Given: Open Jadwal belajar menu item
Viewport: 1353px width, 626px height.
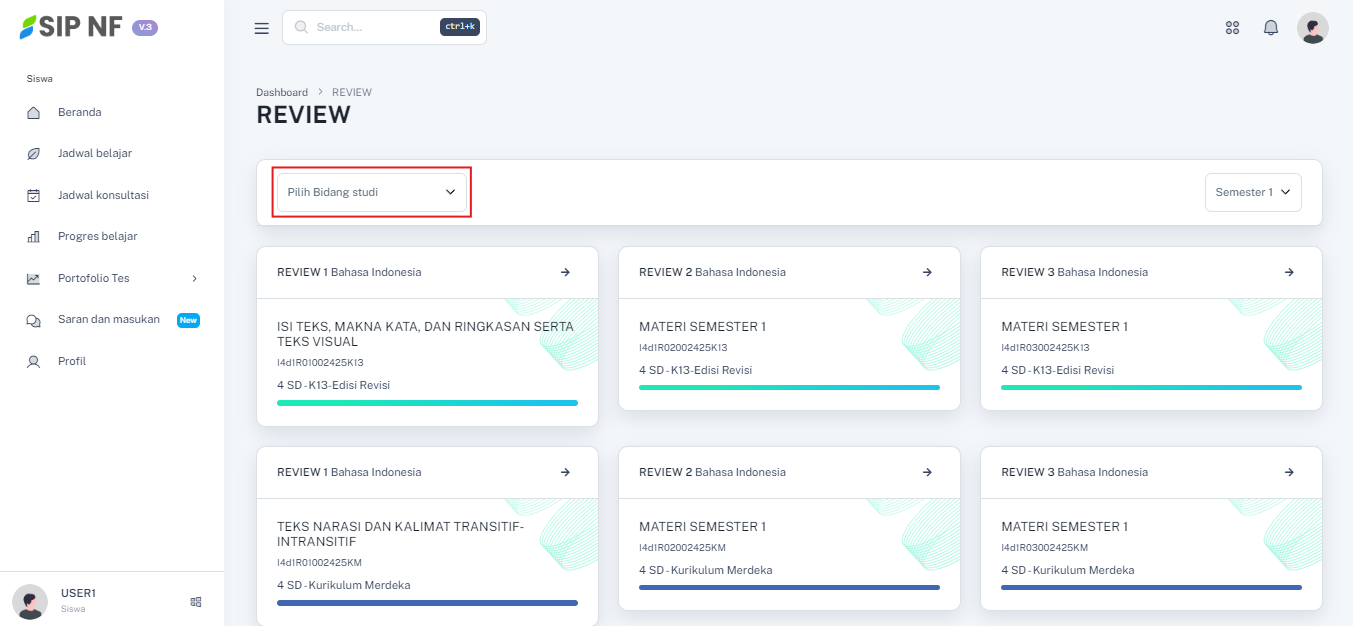Looking at the screenshot, I should pos(94,153).
